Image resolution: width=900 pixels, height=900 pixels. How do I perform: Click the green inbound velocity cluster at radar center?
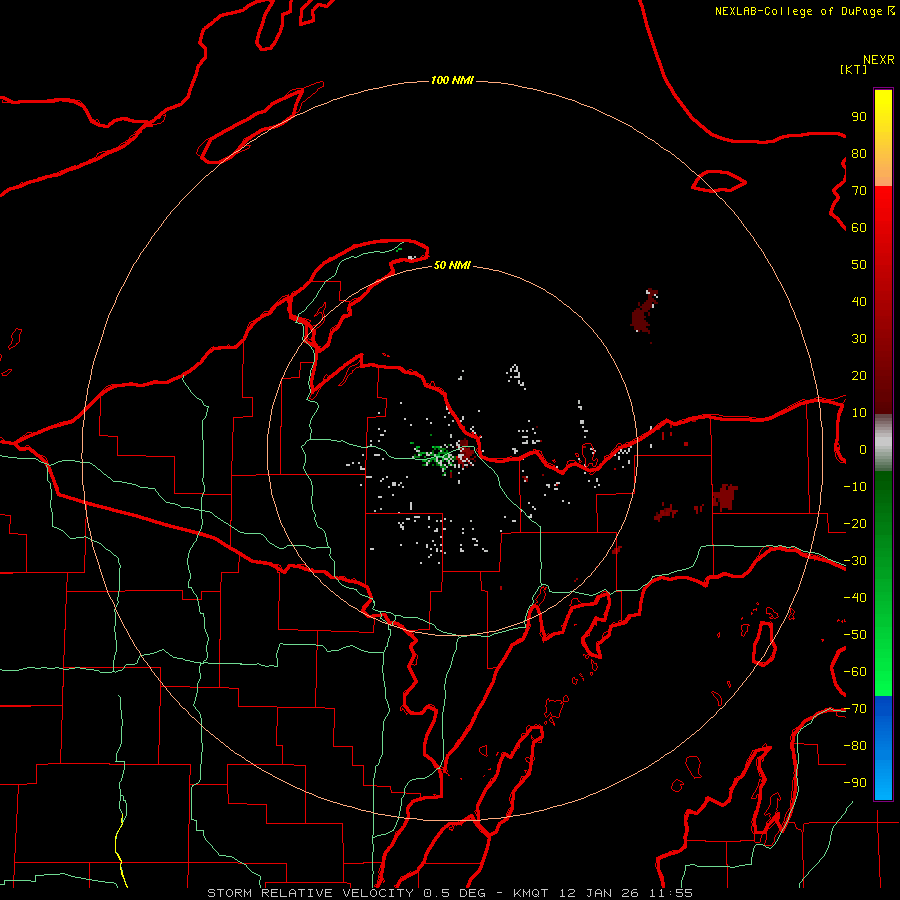tap(437, 456)
